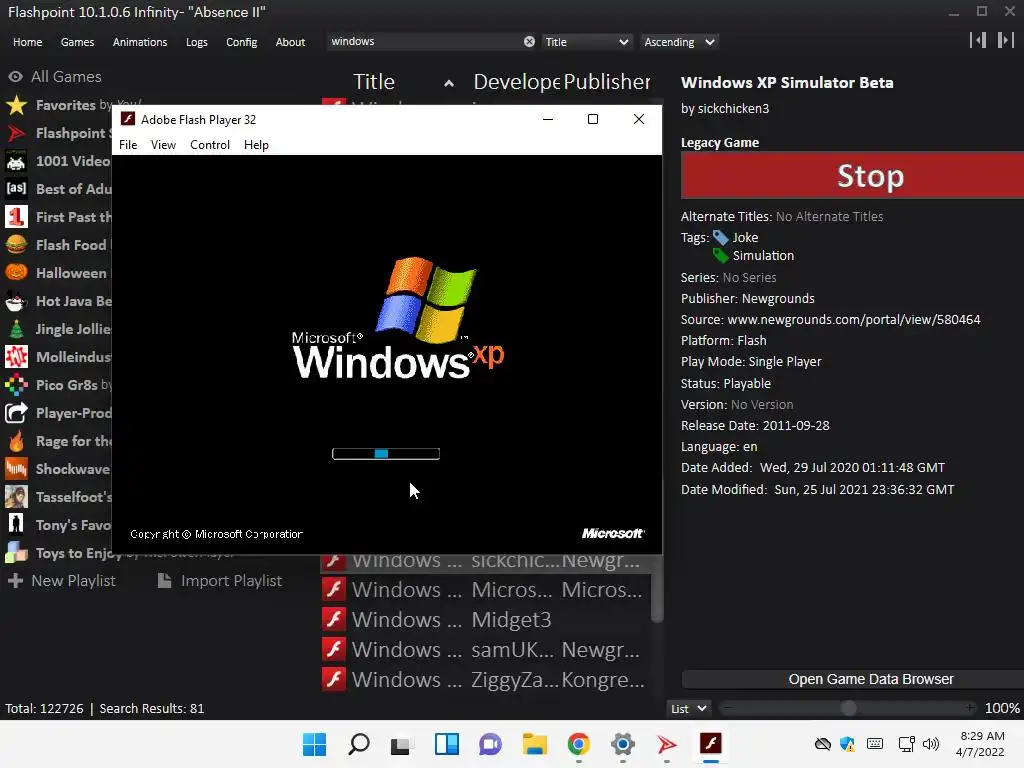Click the volume icon in system tray
Screen dimensions: 1024x768
(931, 744)
